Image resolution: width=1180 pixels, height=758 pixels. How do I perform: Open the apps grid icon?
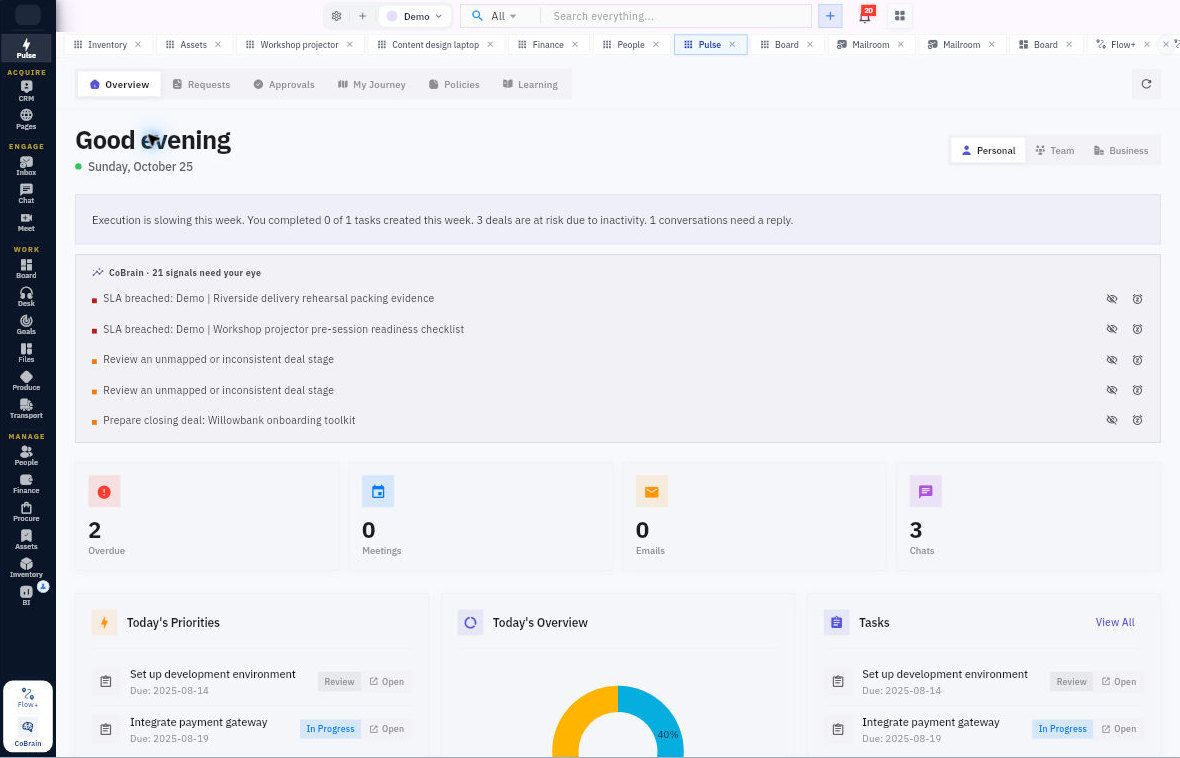(899, 16)
